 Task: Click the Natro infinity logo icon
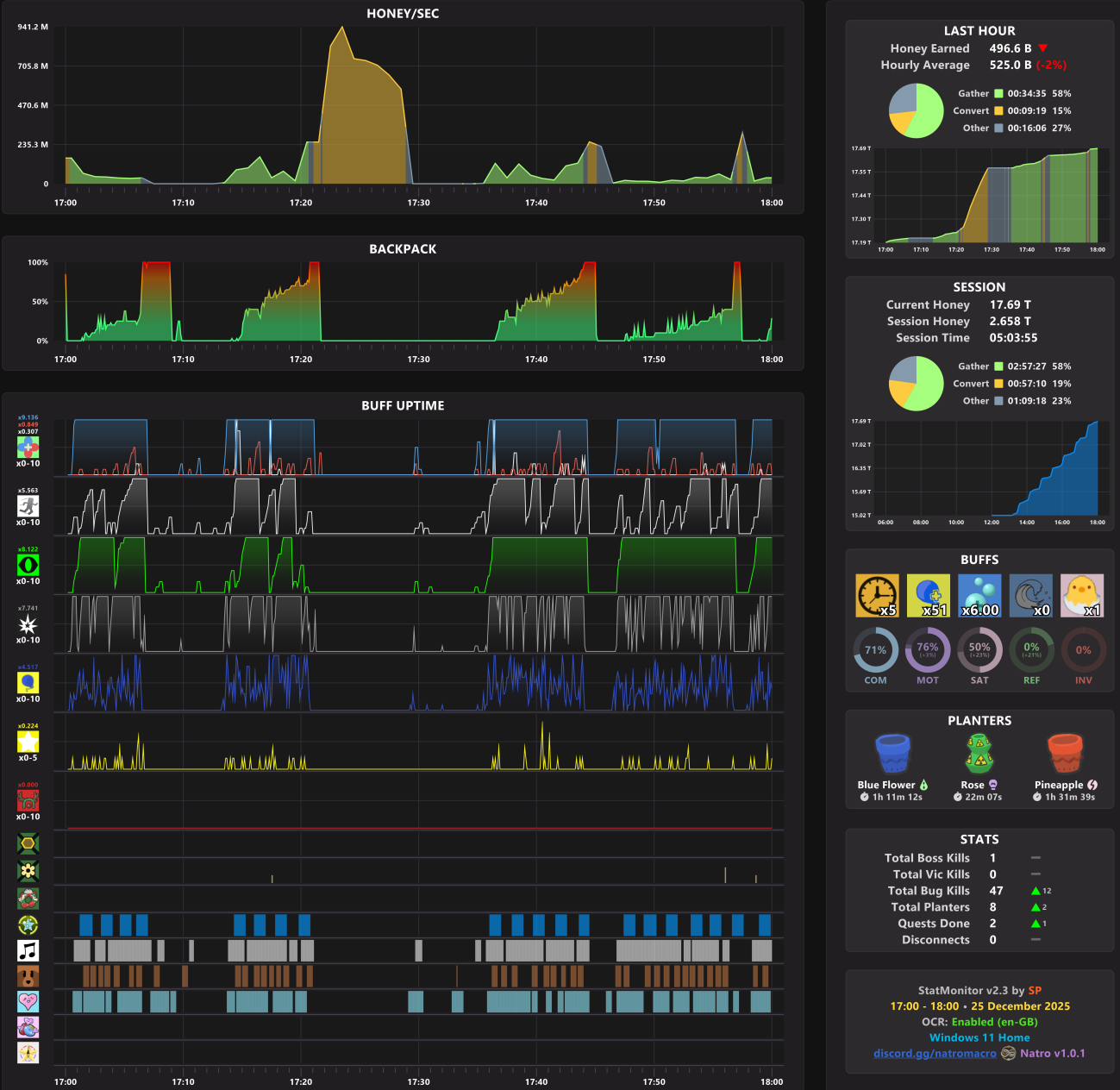[x=1008, y=1054]
